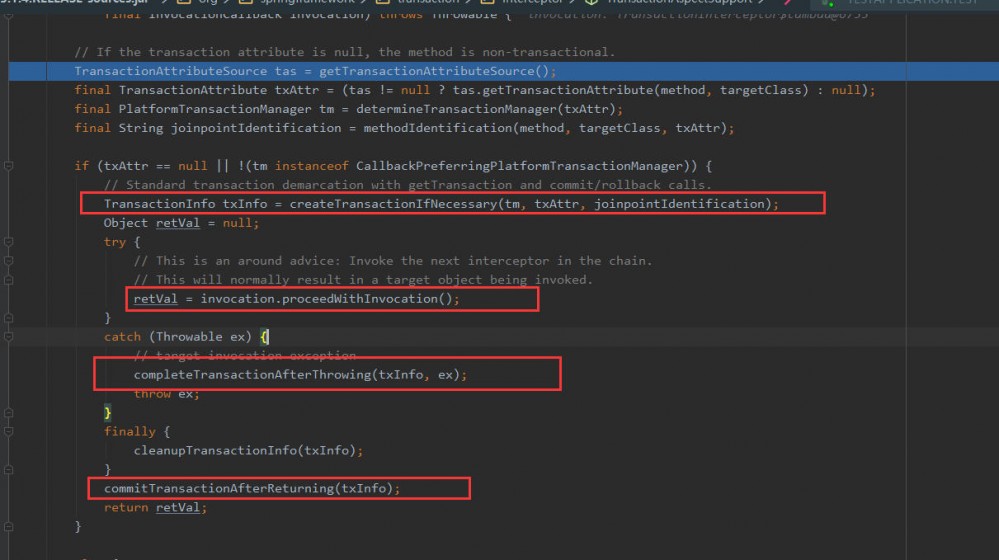Click gutter beside the highlighted getTransactionAttributeSource line
The width and height of the screenshot is (999, 560).
pos(27,71)
